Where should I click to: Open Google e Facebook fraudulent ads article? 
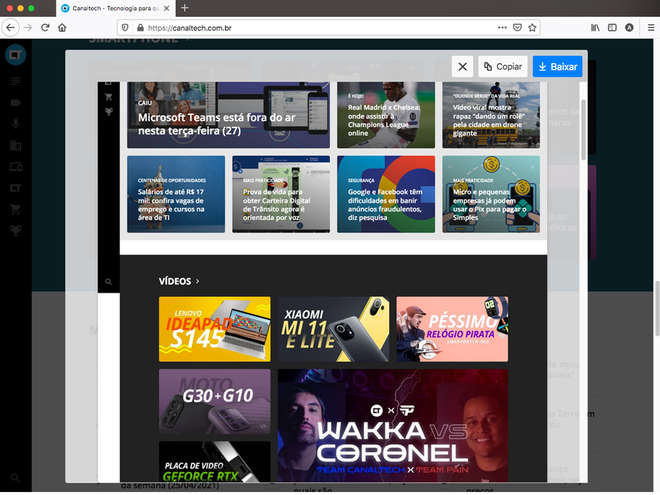click(386, 194)
